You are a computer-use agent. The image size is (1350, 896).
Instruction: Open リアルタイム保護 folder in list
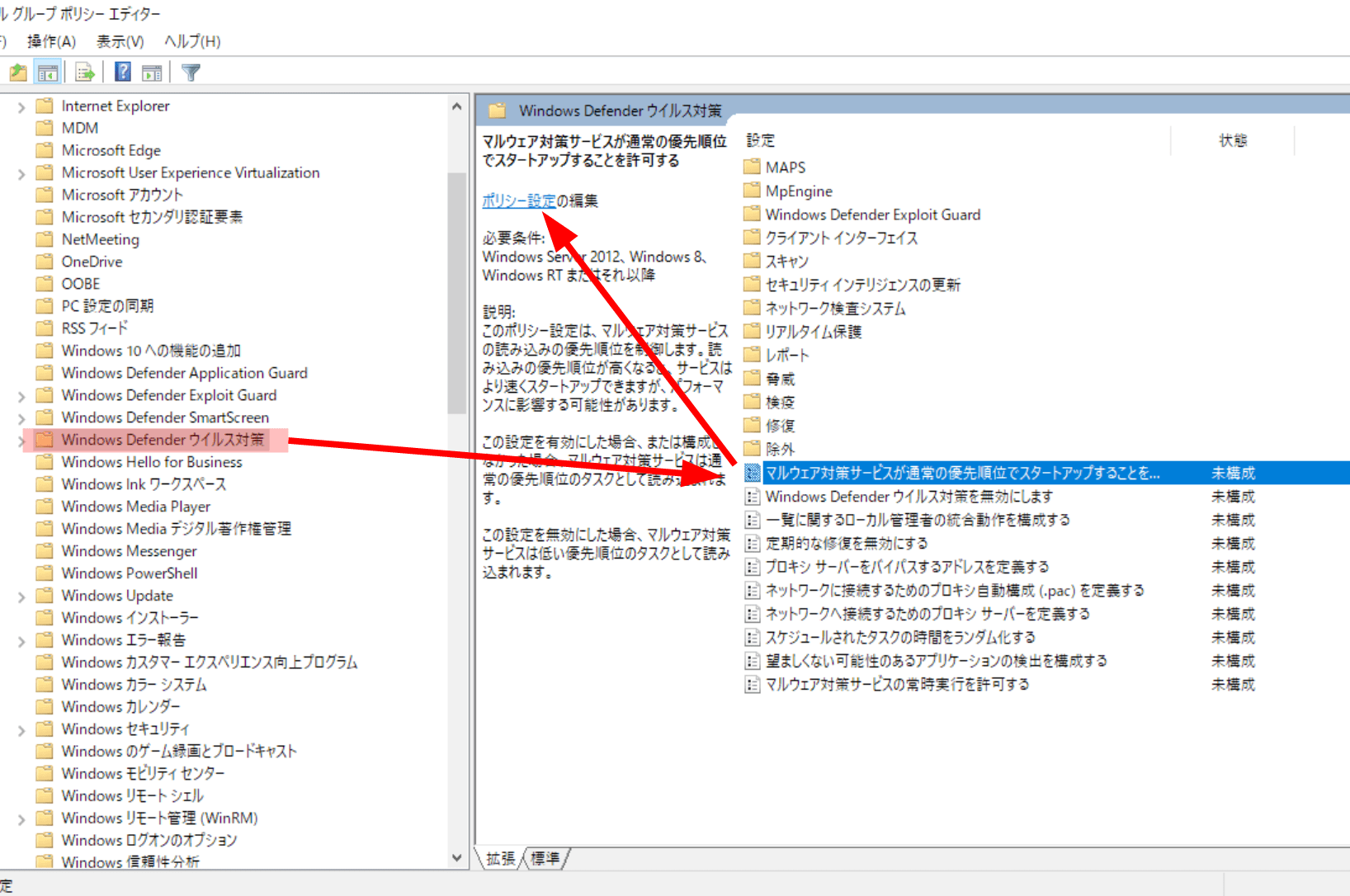pyautogui.click(x=814, y=332)
